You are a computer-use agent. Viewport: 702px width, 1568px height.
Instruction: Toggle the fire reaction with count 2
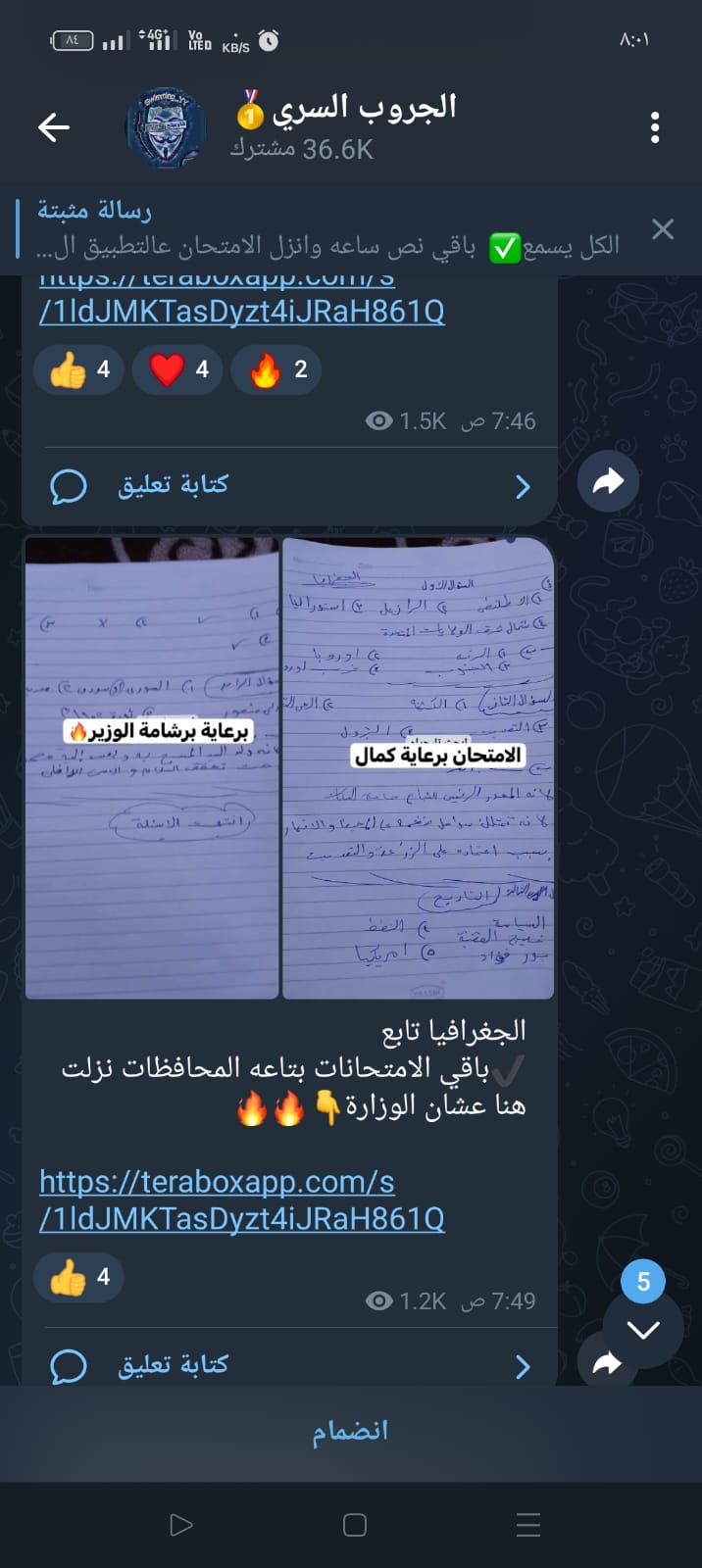pyautogui.click(x=276, y=370)
